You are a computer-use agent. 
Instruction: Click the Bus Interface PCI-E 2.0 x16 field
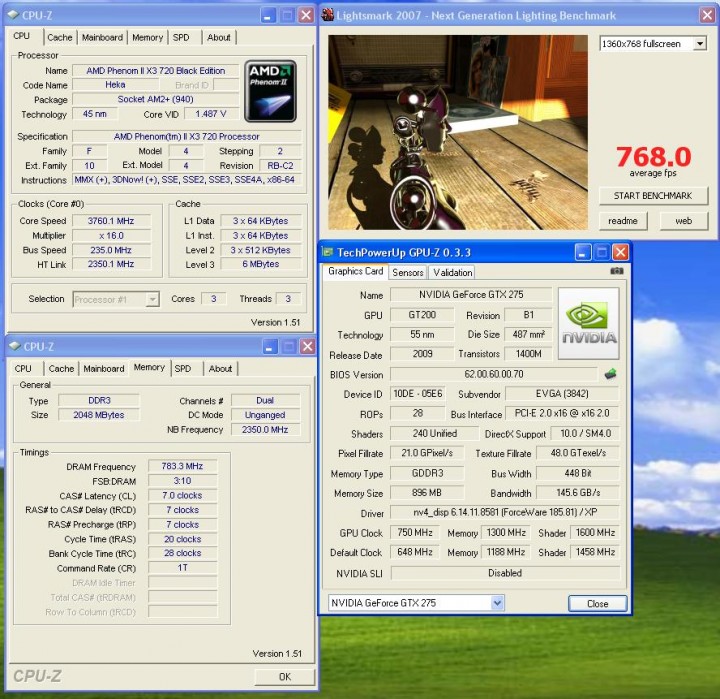pos(562,413)
